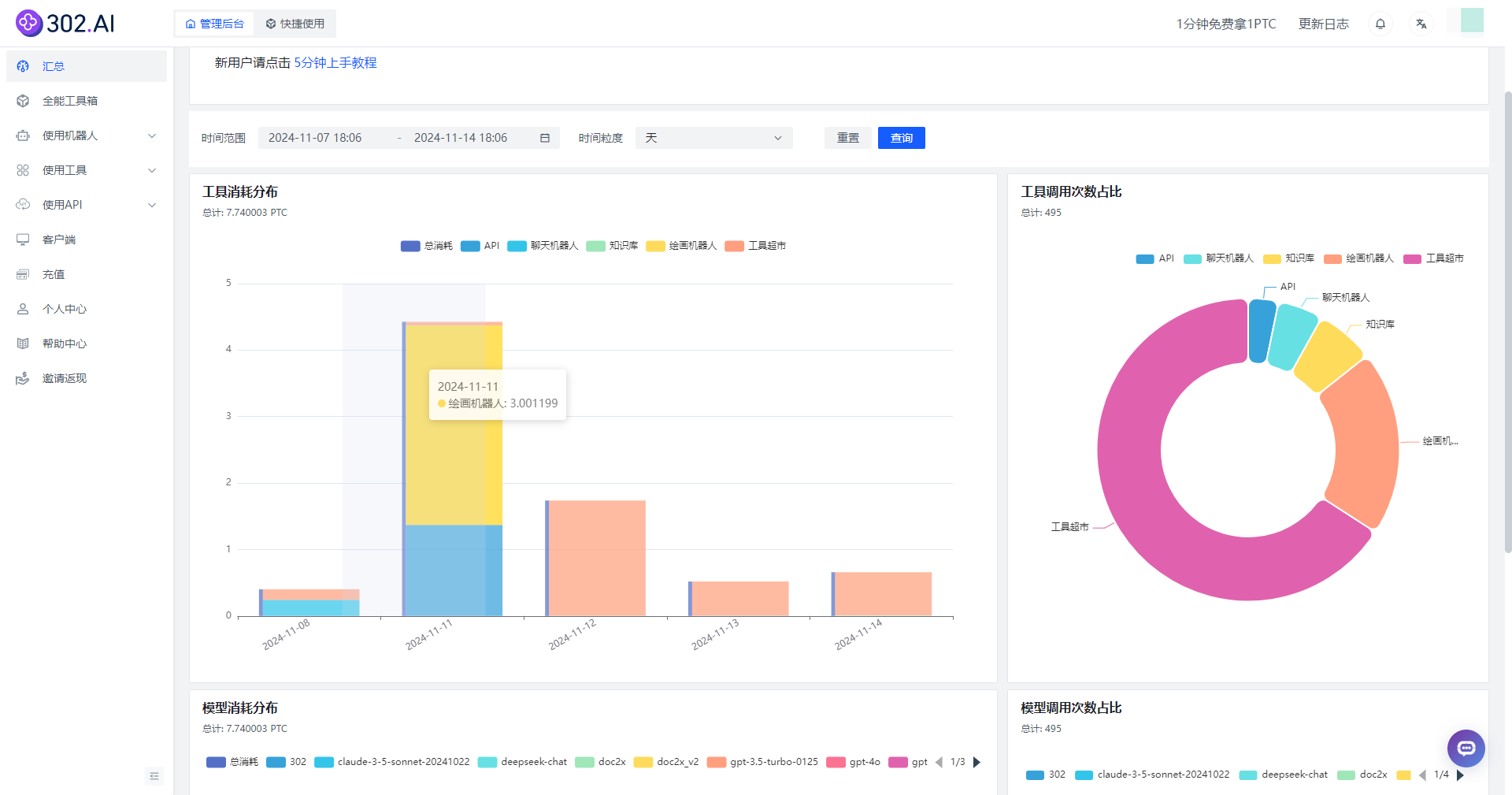
Task: Click the 查询 query button
Action: tap(902, 138)
